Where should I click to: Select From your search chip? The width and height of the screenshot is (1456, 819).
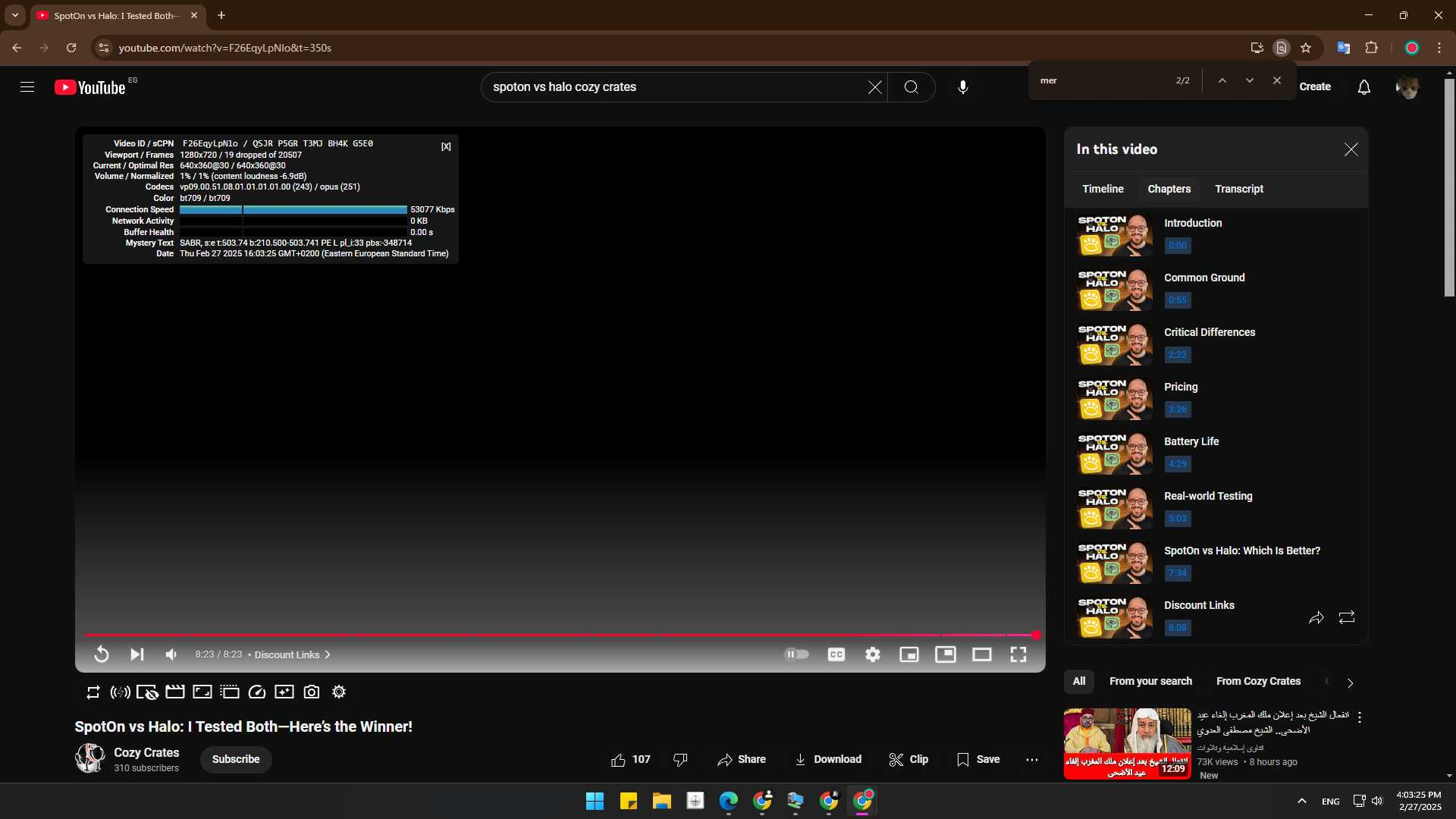click(1150, 682)
